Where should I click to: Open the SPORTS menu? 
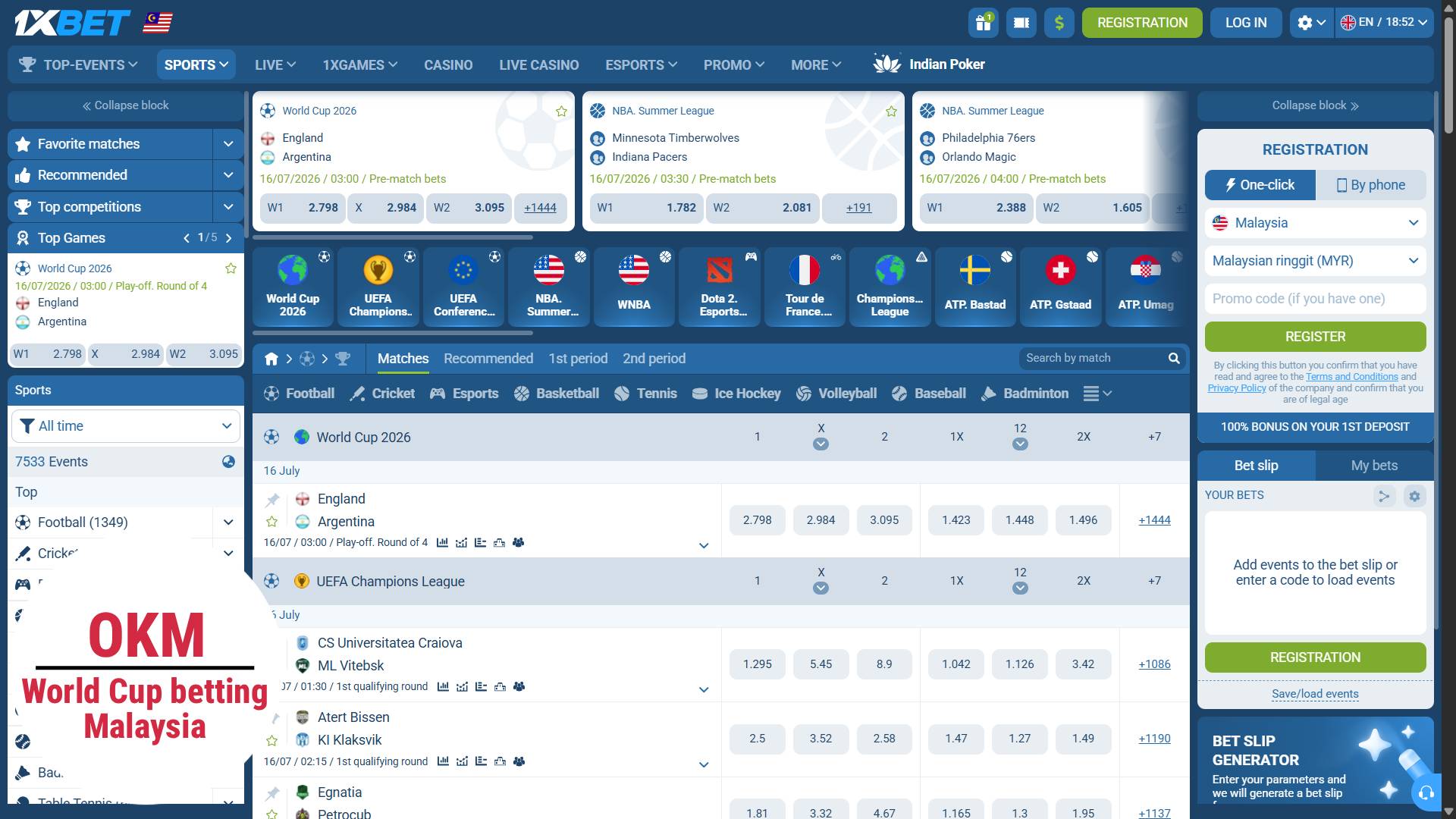click(196, 65)
